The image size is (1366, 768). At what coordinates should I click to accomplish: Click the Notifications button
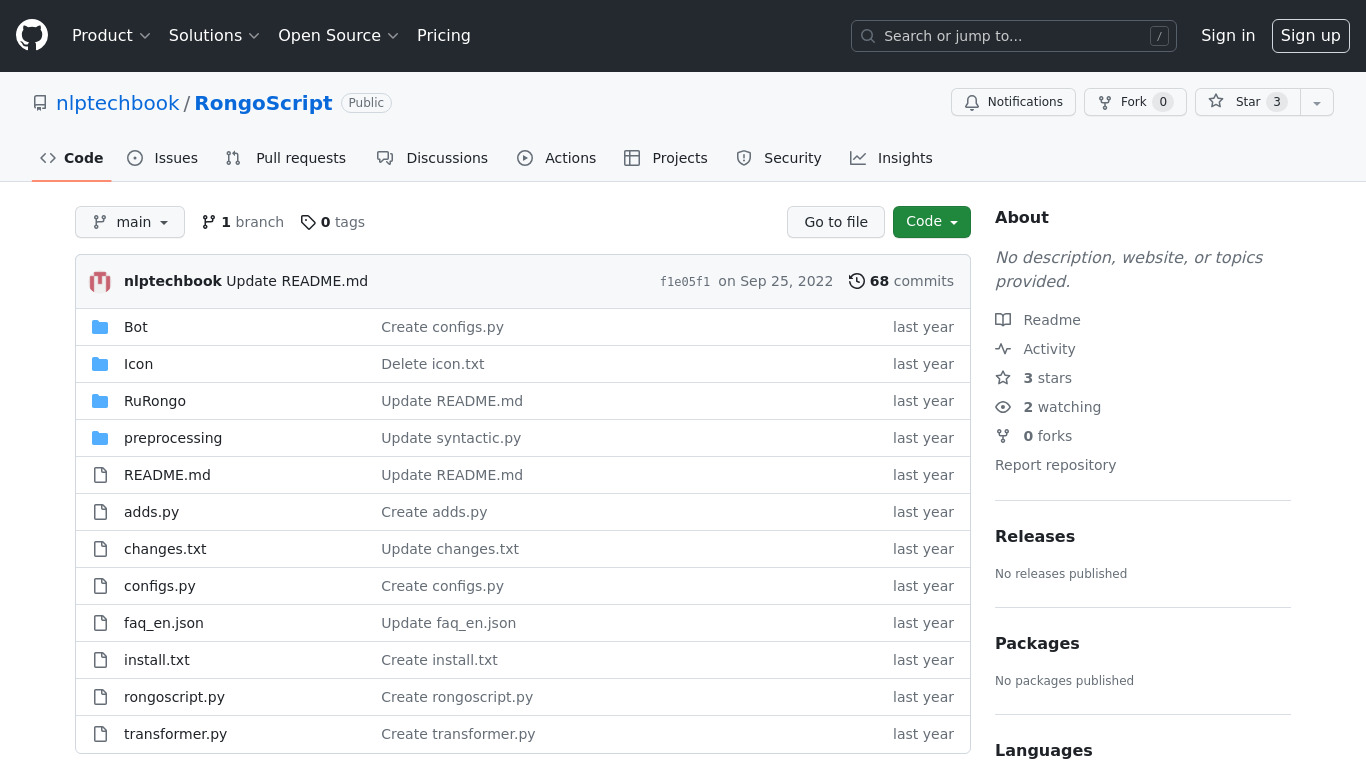1013,102
